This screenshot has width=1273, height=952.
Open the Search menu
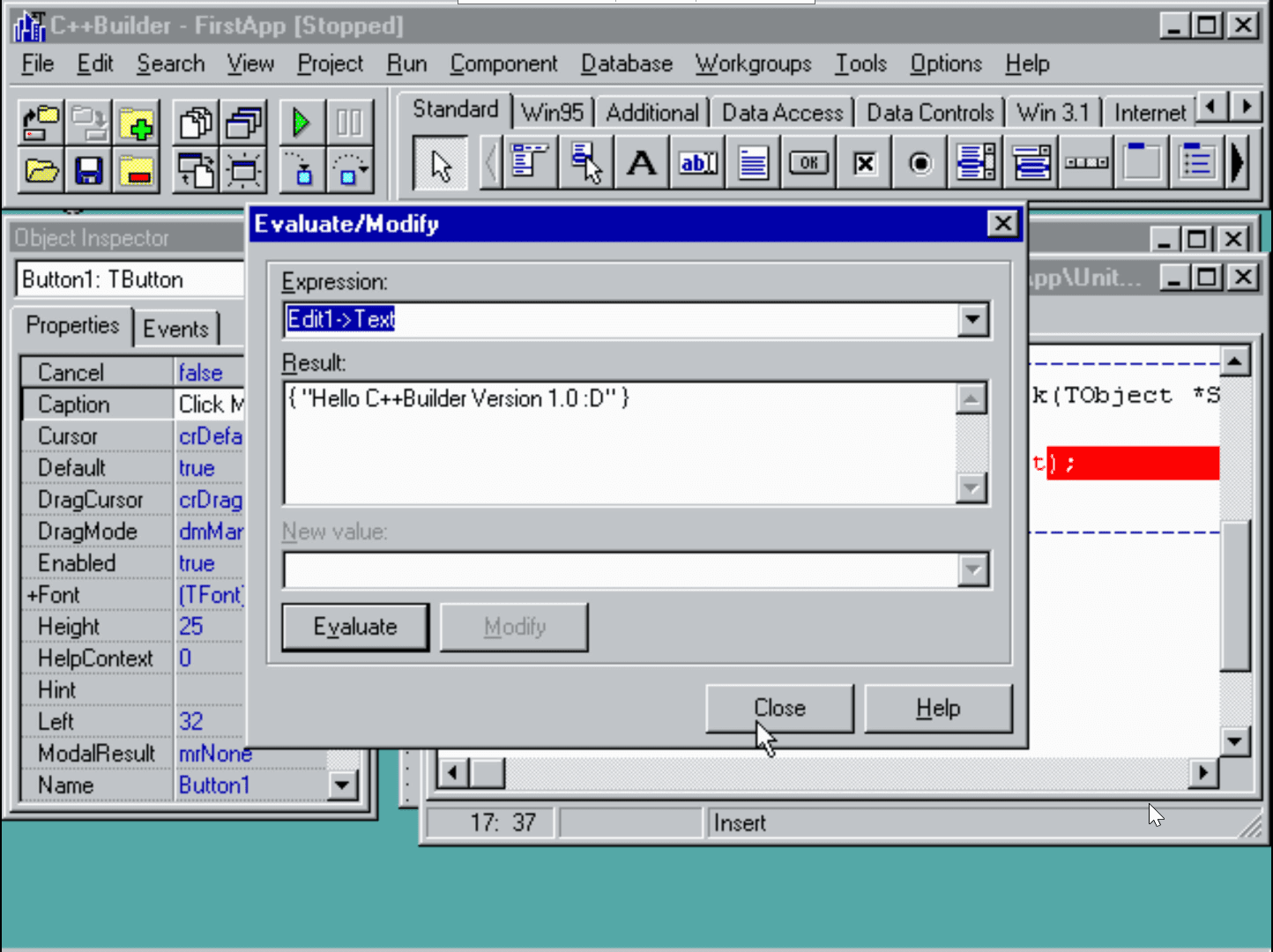[170, 63]
